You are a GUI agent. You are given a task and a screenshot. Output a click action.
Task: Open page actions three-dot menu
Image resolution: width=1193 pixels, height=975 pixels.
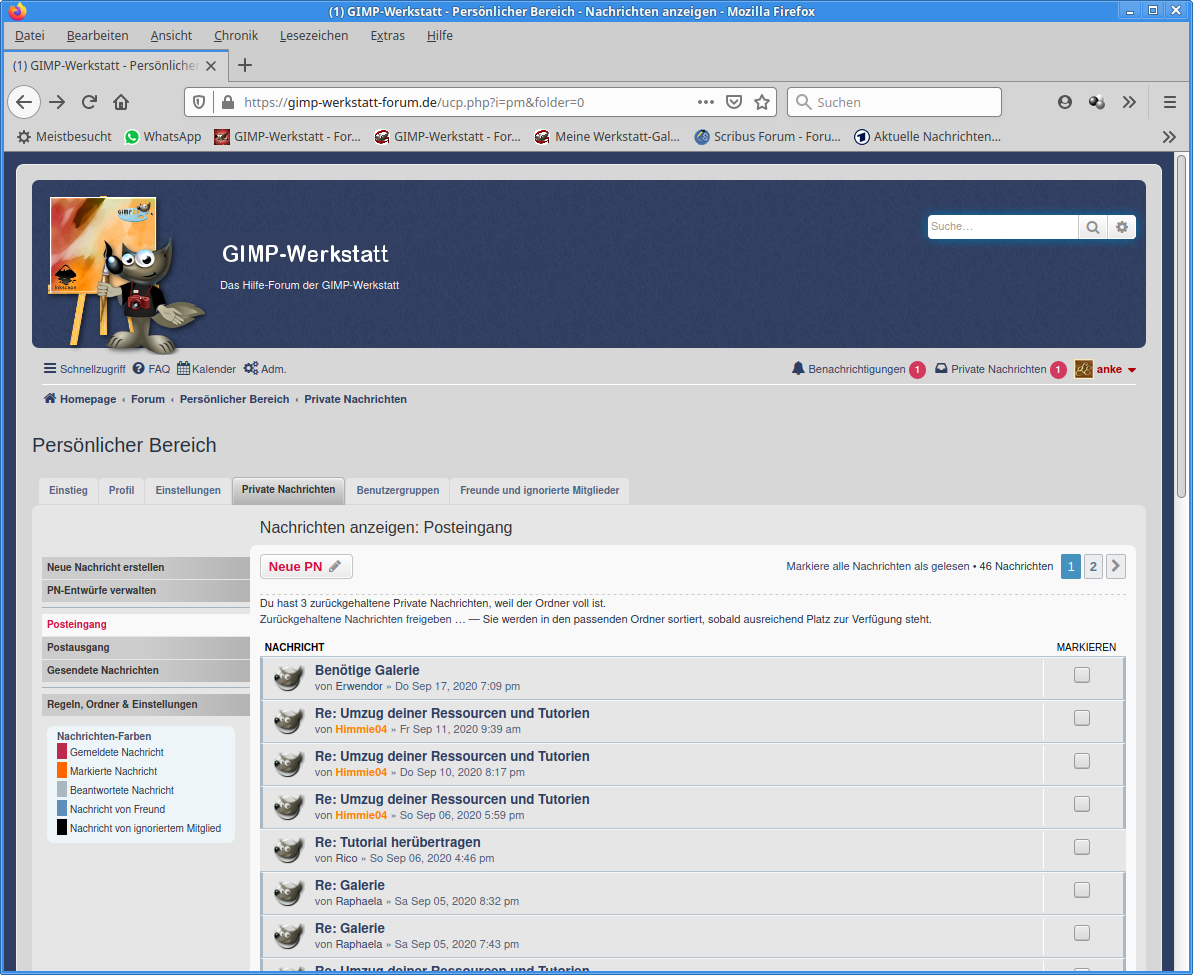pyautogui.click(x=706, y=102)
